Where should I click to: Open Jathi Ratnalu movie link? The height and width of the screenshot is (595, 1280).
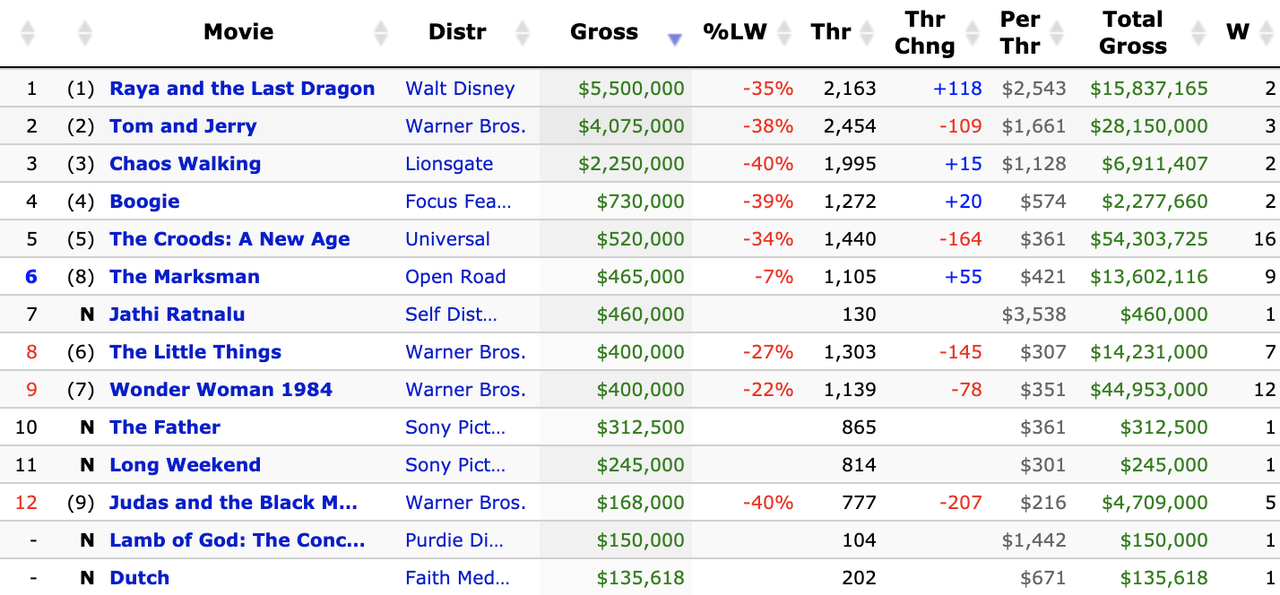[x=177, y=314]
